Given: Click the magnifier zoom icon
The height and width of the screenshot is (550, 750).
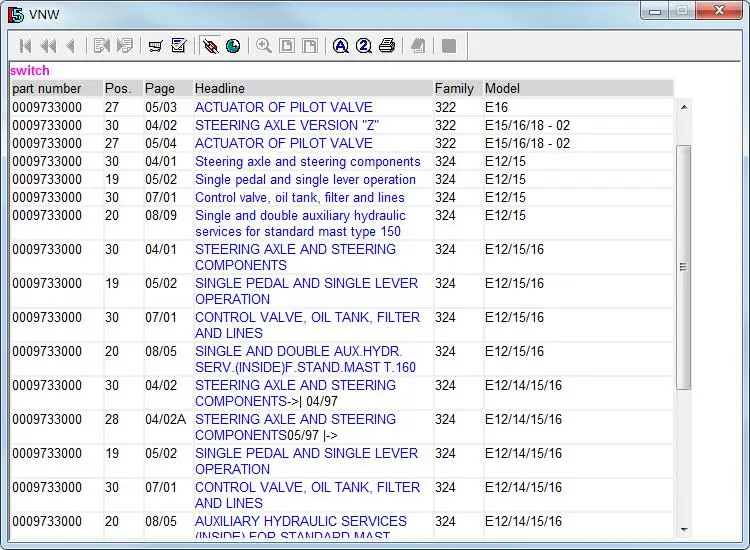Looking at the screenshot, I should coord(264,46).
